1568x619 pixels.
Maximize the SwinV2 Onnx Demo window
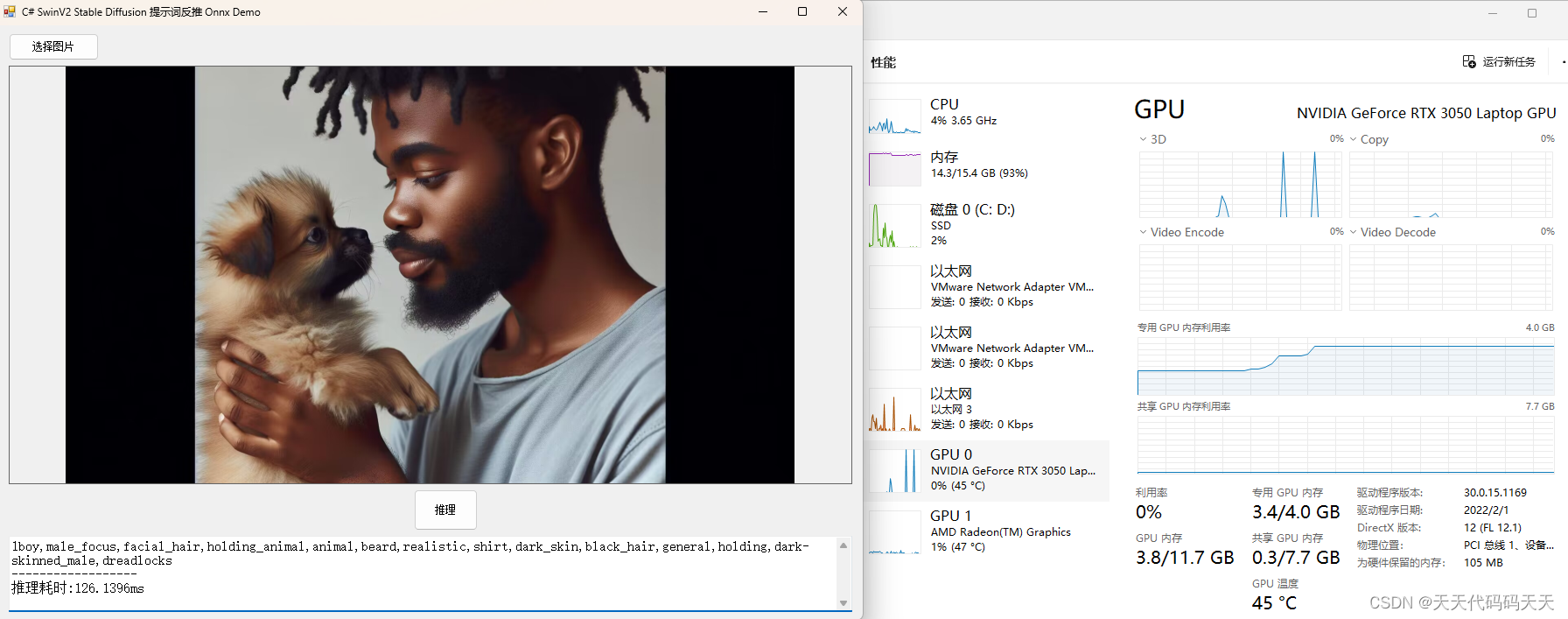[802, 11]
